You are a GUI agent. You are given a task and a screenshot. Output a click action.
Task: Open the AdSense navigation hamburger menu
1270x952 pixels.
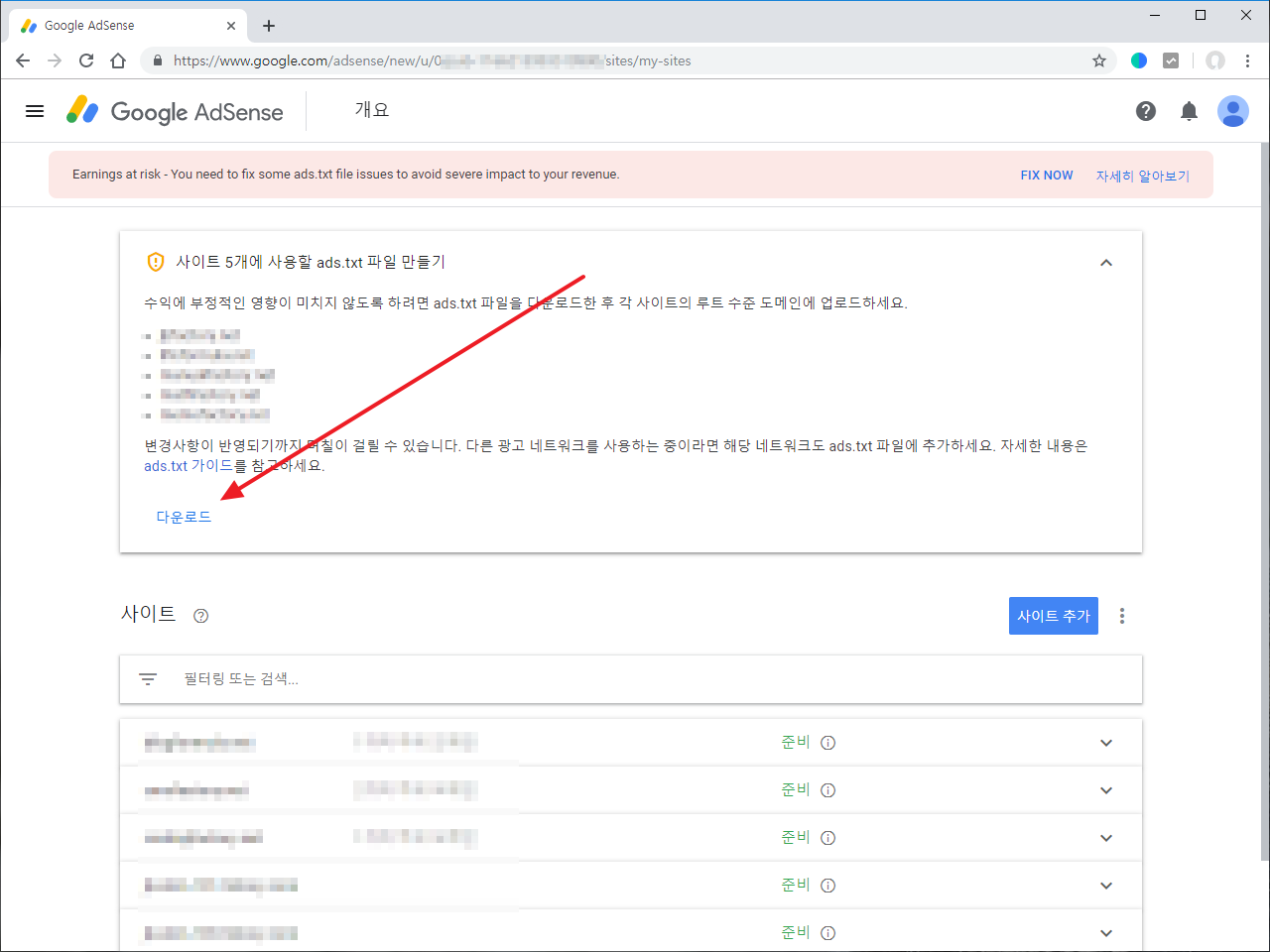click(x=34, y=111)
